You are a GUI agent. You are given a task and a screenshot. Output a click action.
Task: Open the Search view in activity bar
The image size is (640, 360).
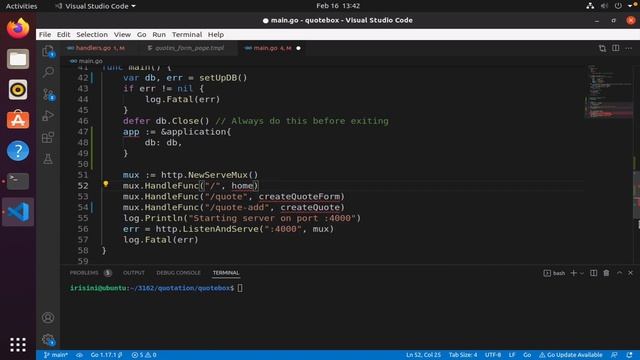48,72
